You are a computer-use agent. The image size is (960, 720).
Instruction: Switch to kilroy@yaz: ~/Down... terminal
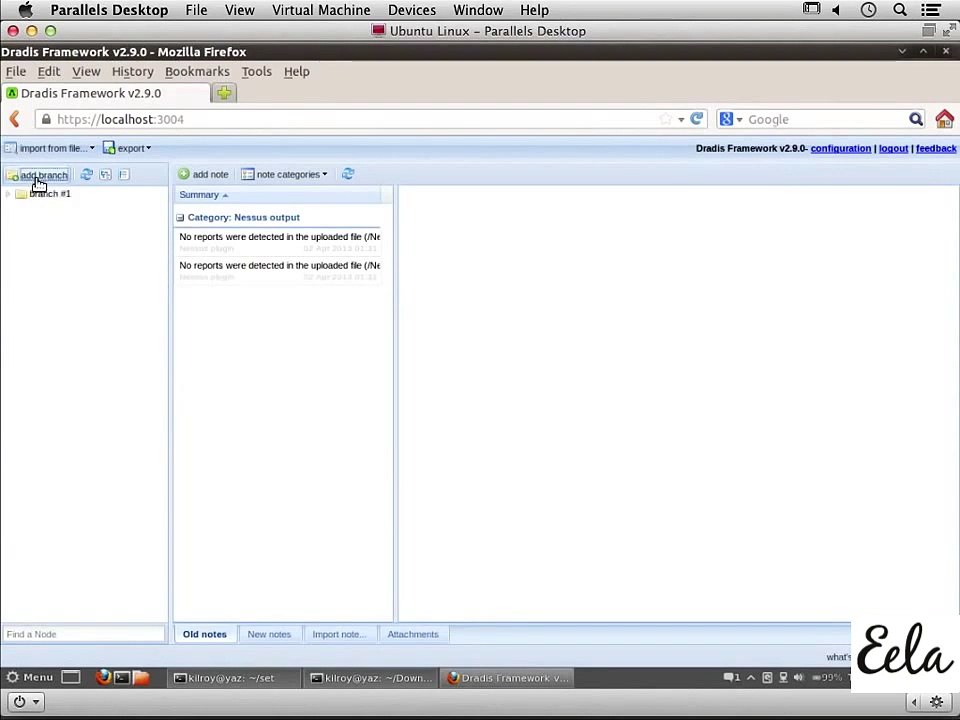372,678
